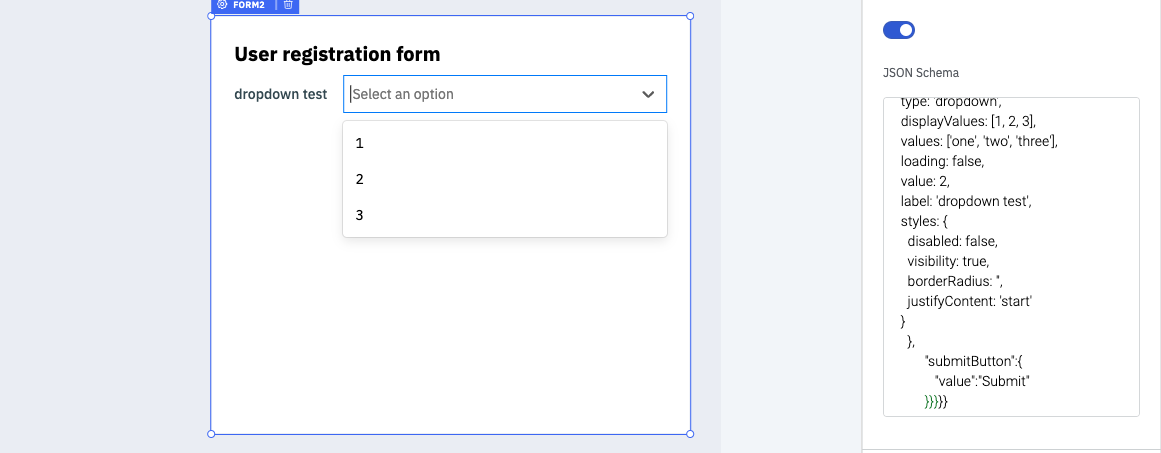Screen dimensions: 1161x453
Task: Click the top-left resize handle of the form
Action: pos(211,16)
